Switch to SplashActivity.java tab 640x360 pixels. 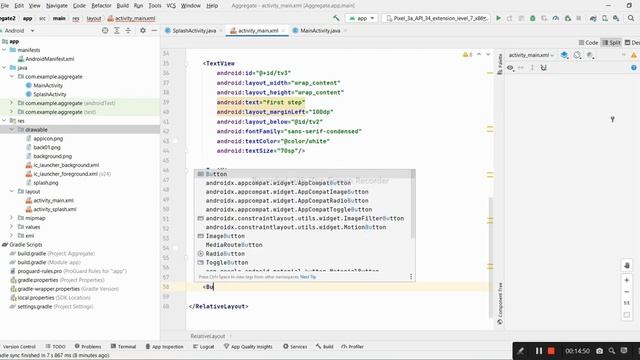click(194, 31)
